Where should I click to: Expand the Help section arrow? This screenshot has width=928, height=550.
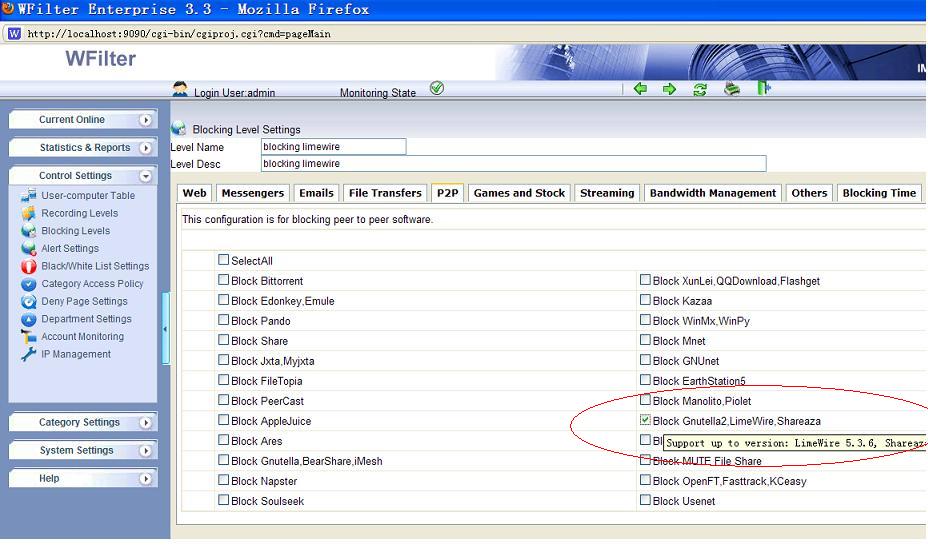(145, 479)
